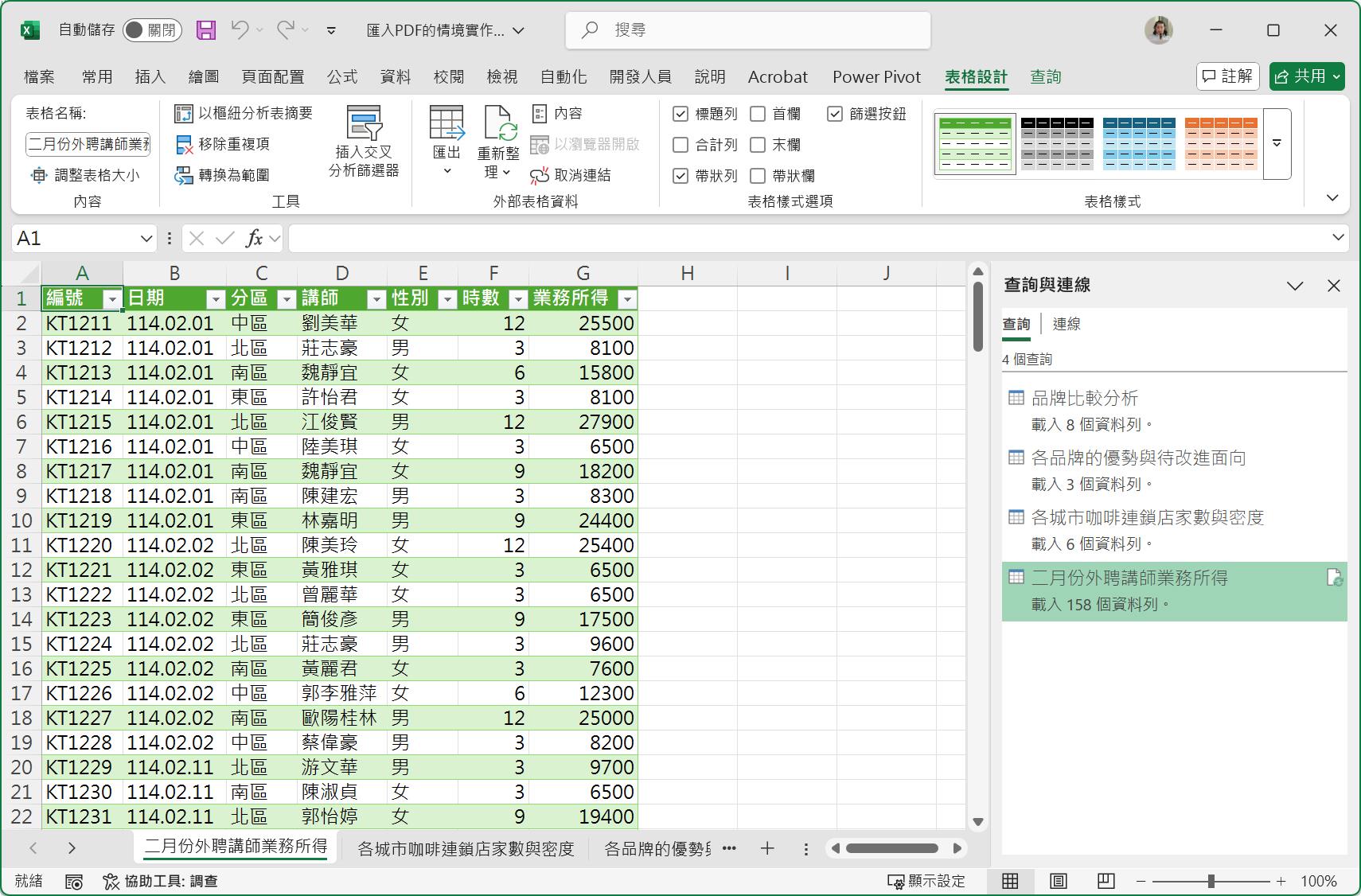Image resolution: width=1361 pixels, height=896 pixels.
Task: Open filter dropdown for 分區 column
Action: click(287, 299)
